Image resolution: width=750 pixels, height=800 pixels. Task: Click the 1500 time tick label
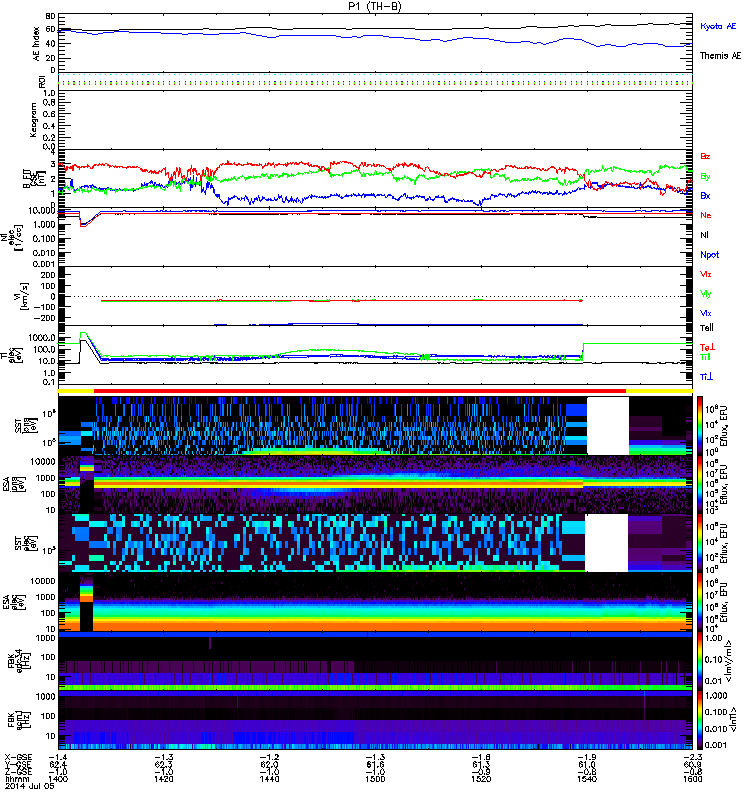[x=375, y=779]
